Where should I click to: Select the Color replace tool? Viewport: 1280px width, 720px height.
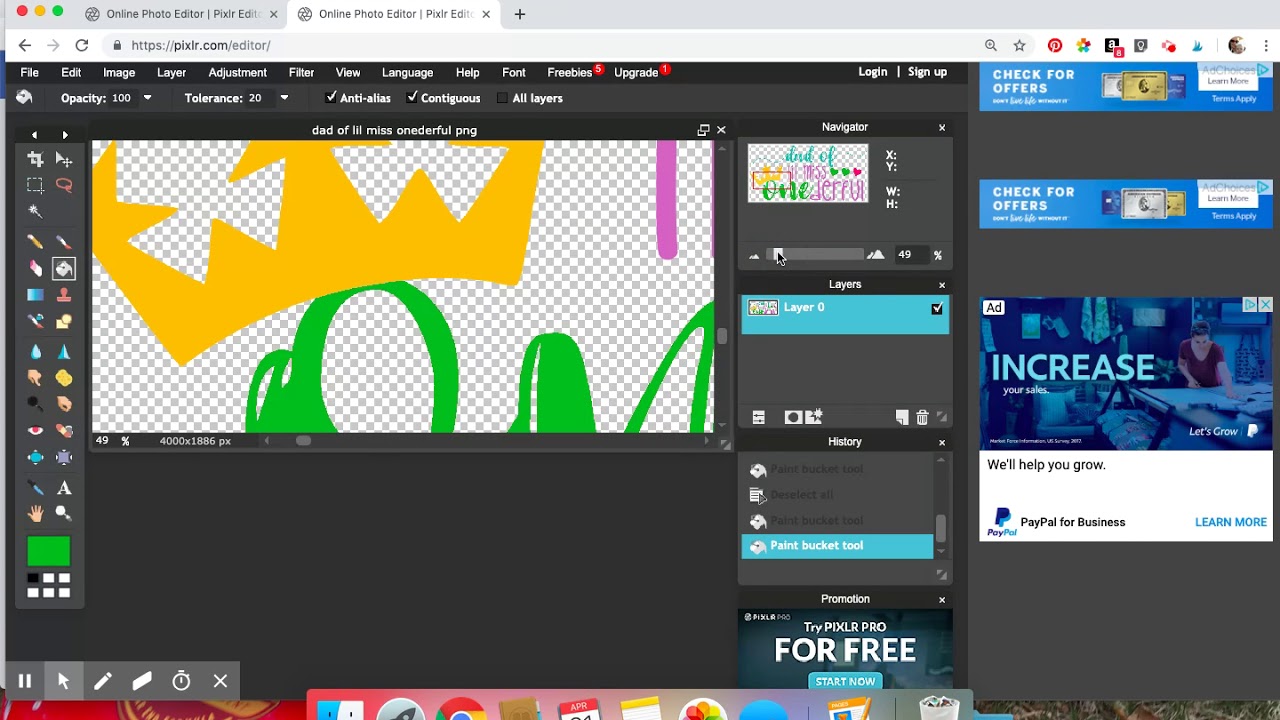pos(35,321)
